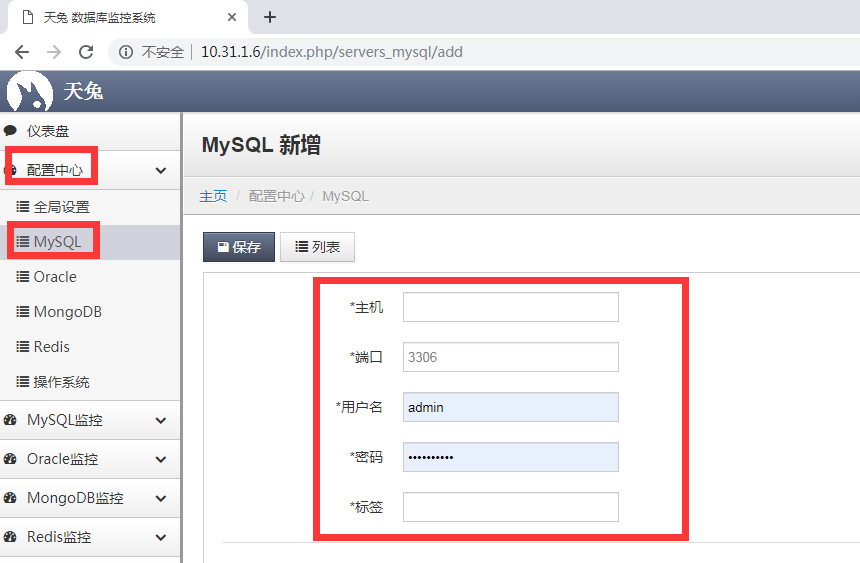
Task: Expand the MySQL监控 chevron
Action: 161,421
